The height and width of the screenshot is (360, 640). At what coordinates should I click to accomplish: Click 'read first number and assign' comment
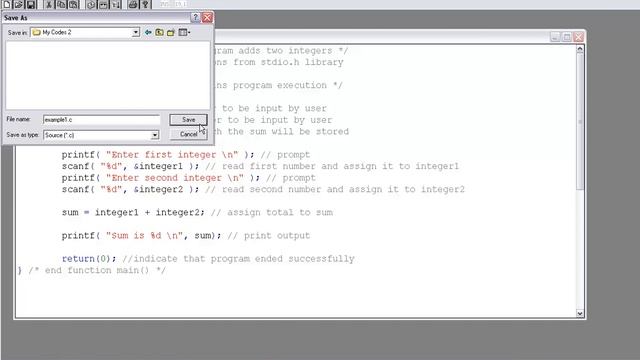300,166
